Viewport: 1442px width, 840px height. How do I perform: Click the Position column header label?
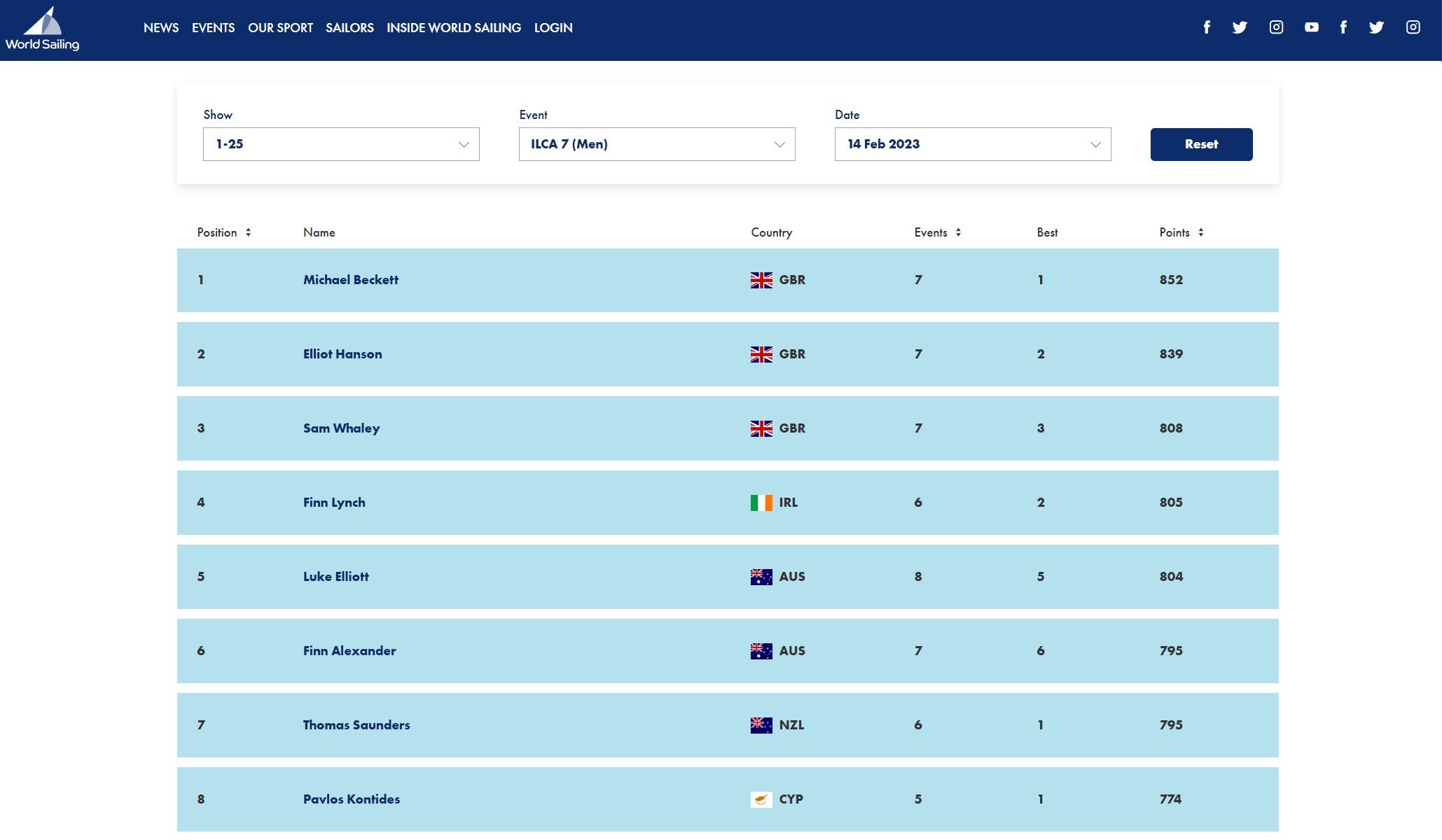click(x=217, y=232)
